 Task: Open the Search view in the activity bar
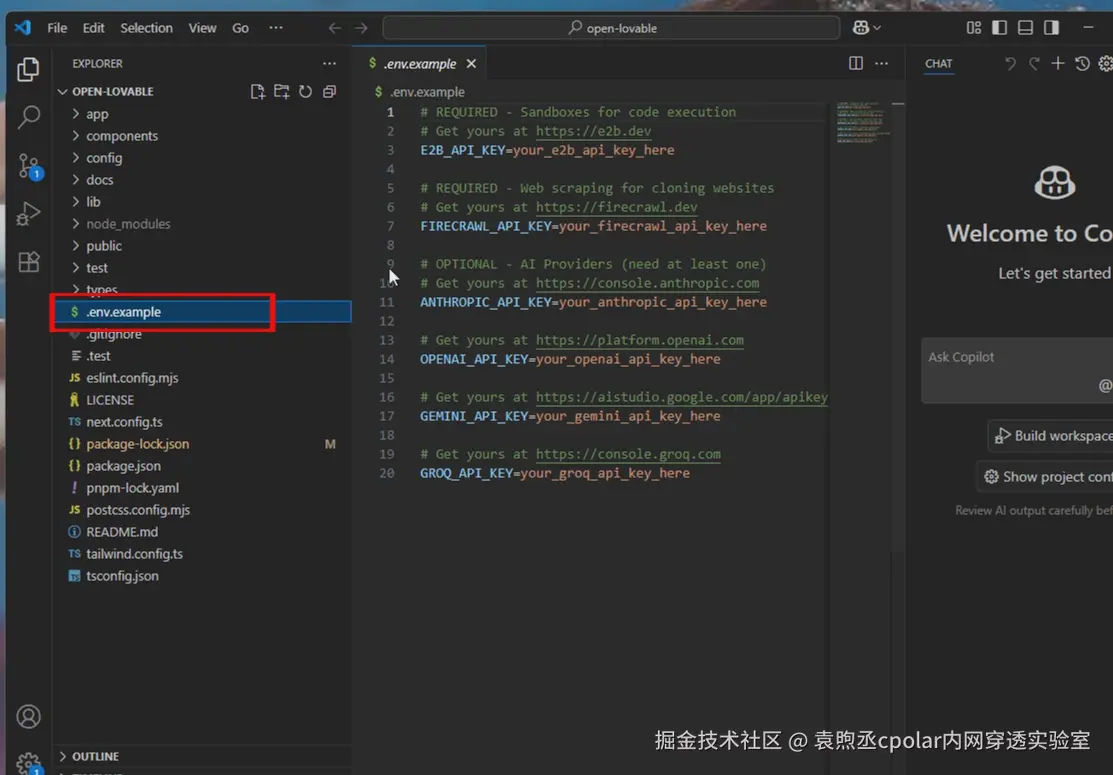[28, 116]
